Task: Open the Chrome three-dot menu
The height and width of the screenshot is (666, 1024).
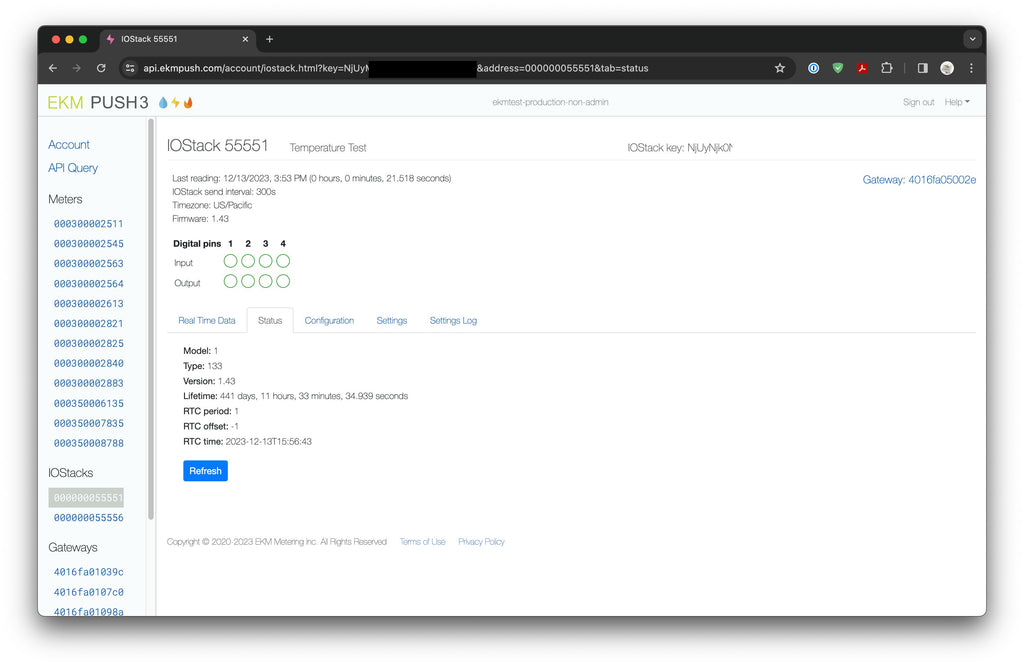Action: [x=971, y=68]
